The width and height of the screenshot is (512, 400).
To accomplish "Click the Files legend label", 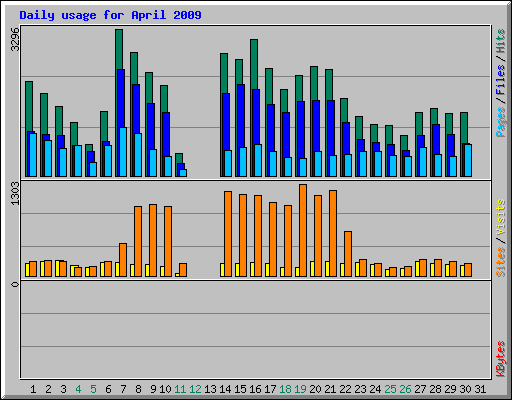I will point(500,80).
